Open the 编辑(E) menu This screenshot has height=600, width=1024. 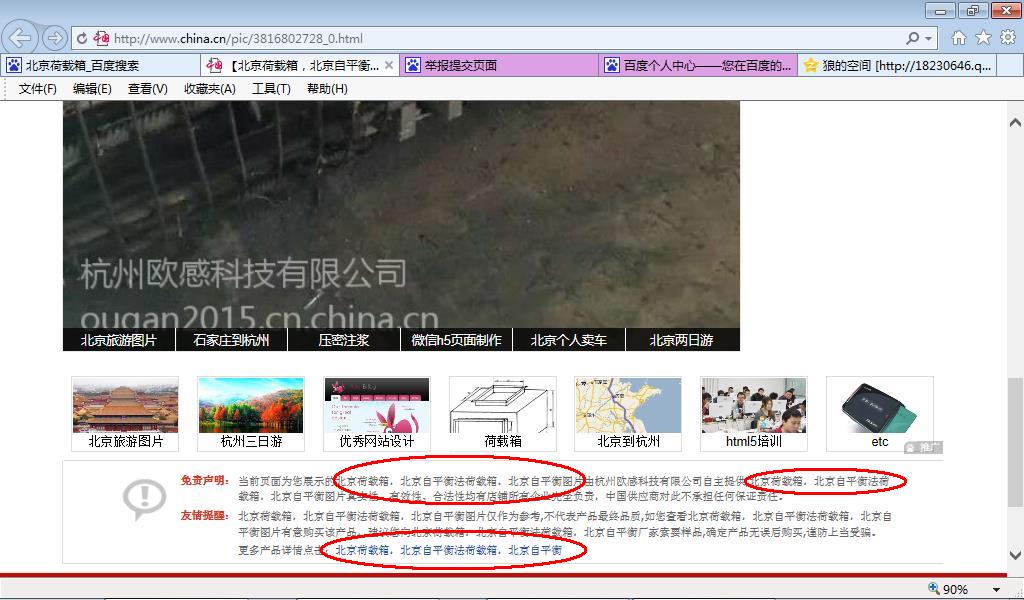(x=92, y=89)
